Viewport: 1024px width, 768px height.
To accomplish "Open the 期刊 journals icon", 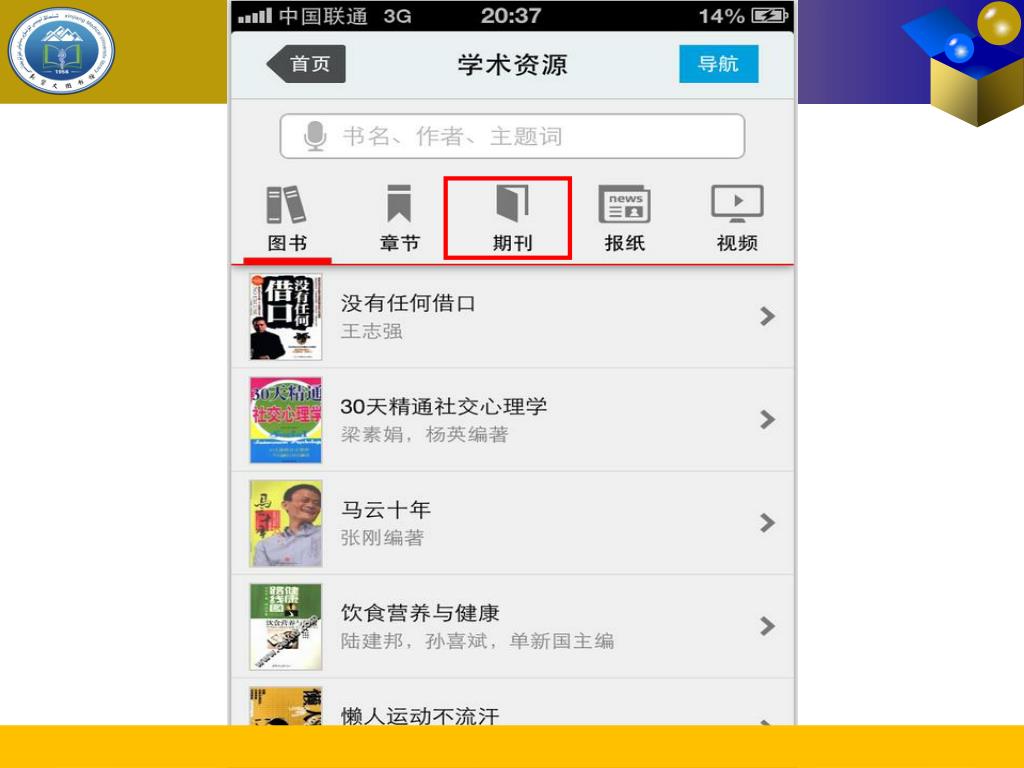I will (x=512, y=203).
